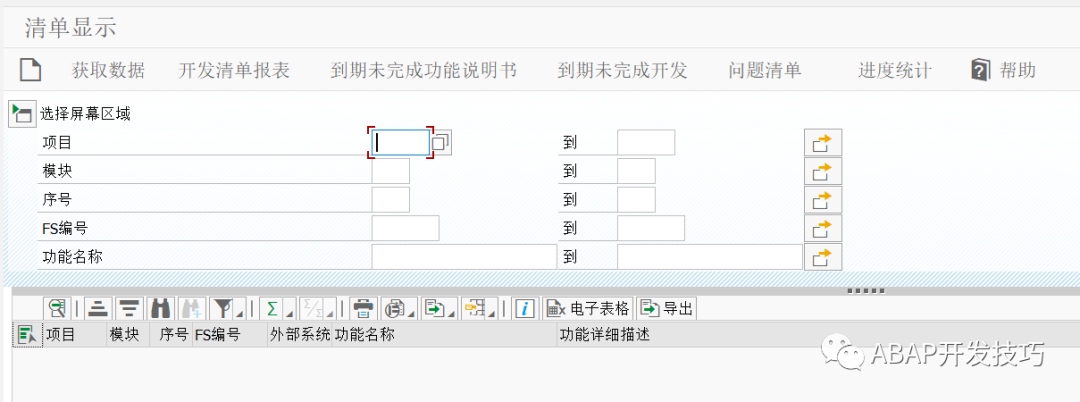Open the 开发清单报表 report
The height and width of the screenshot is (402, 1080).
[x=234, y=70]
